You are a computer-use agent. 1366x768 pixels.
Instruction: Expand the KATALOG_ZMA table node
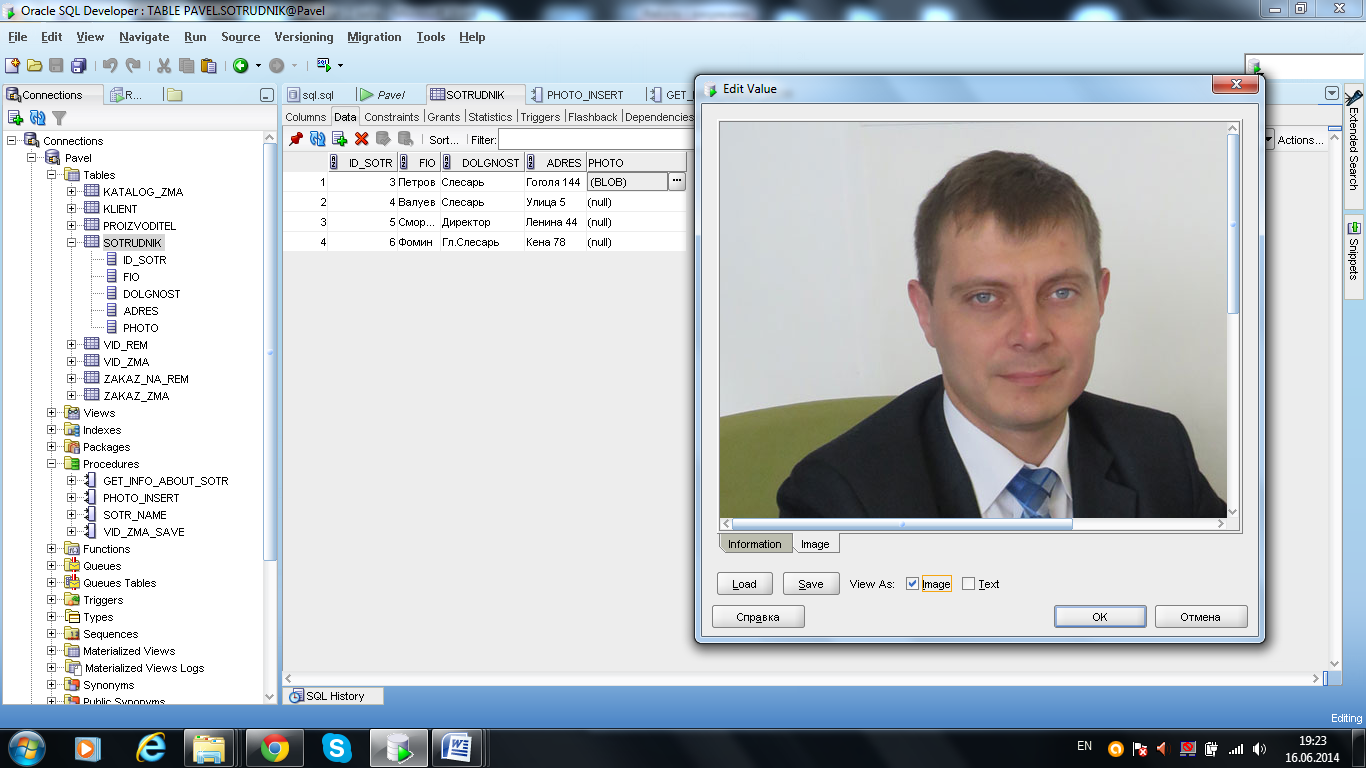point(71,192)
